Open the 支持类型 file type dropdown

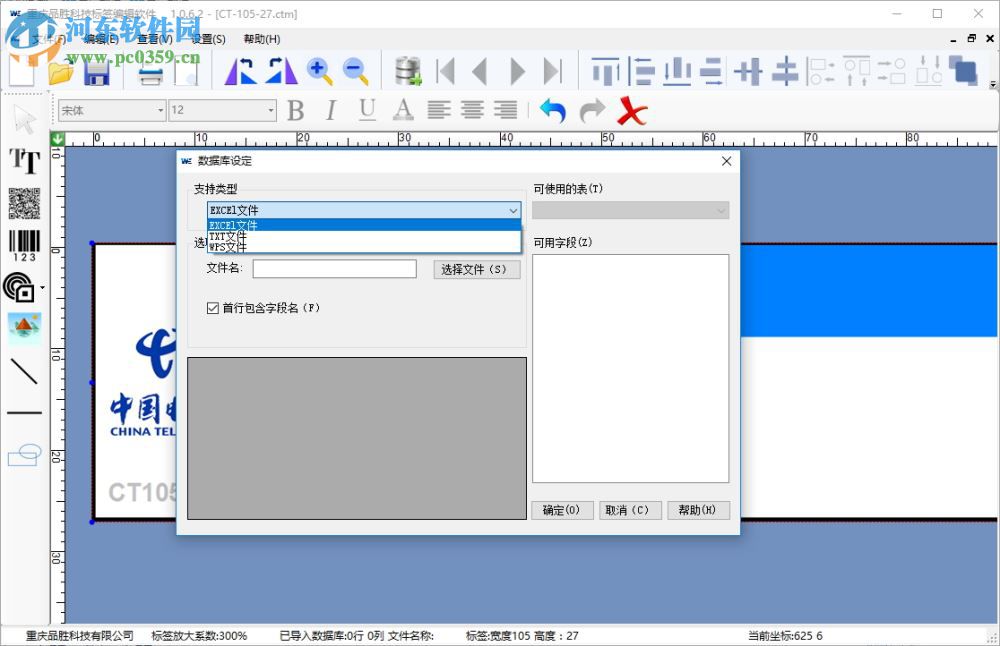point(513,211)
